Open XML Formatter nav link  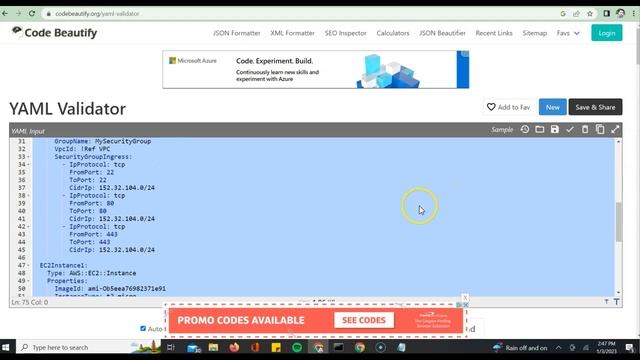coord(292,33)
